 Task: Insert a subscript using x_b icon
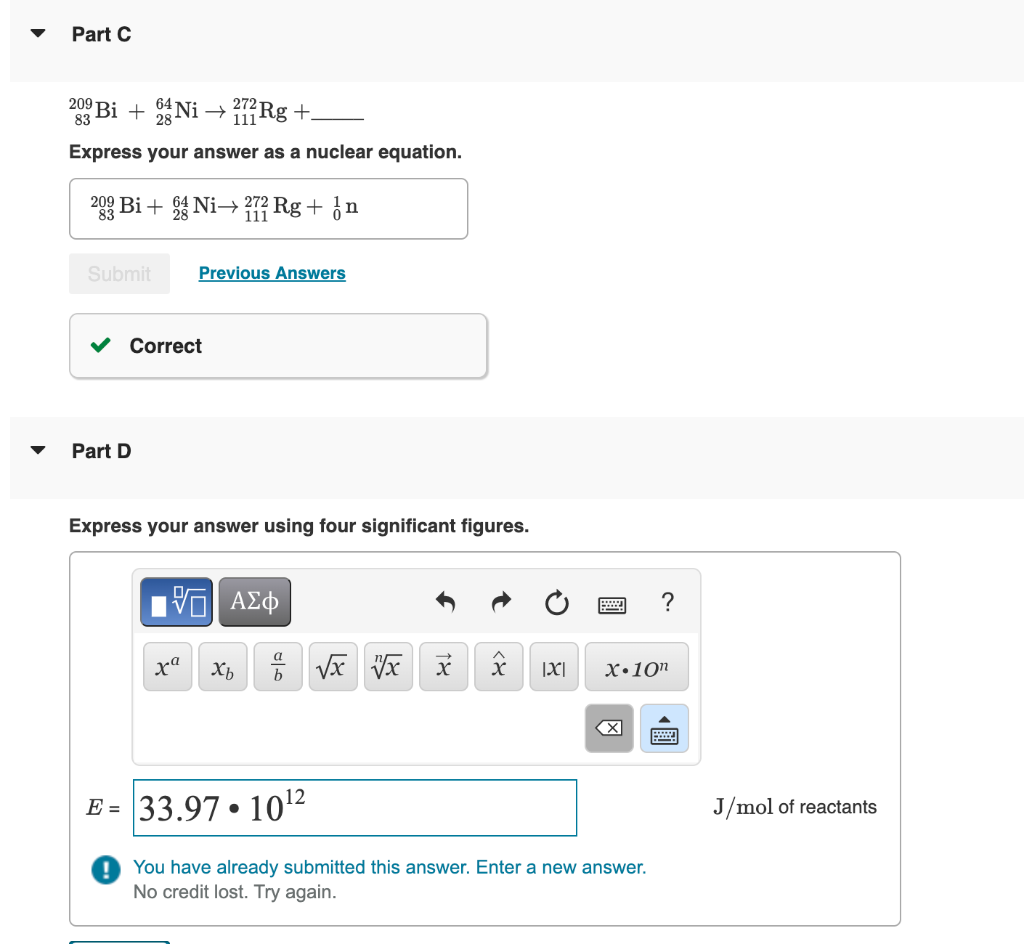pos(222,666)
